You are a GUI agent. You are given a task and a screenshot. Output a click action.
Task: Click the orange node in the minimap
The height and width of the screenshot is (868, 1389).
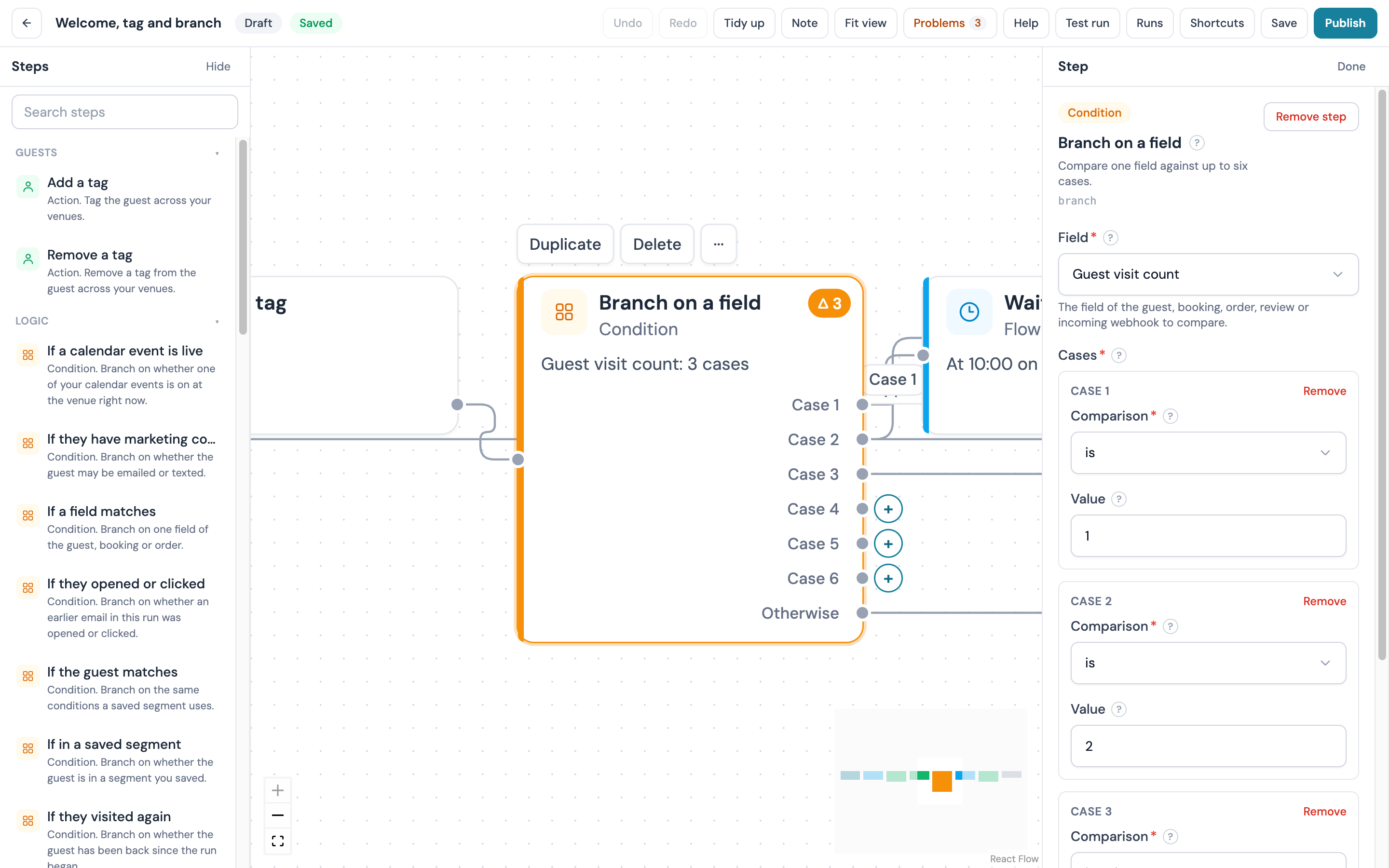942,781
